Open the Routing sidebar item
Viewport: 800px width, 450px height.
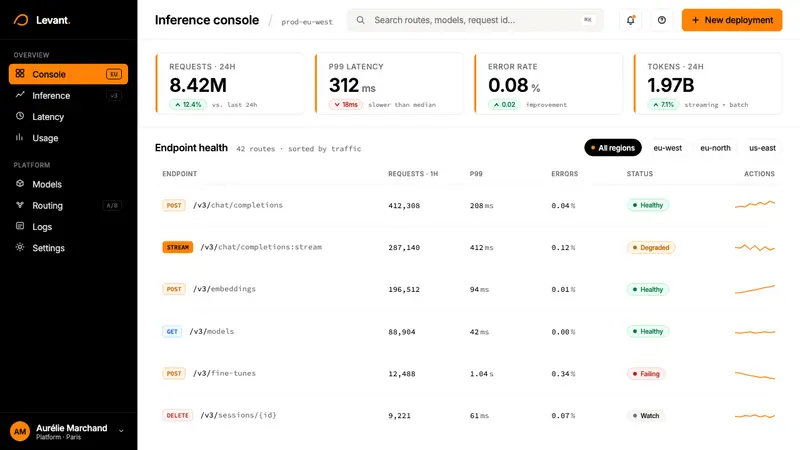click(68, 206)
